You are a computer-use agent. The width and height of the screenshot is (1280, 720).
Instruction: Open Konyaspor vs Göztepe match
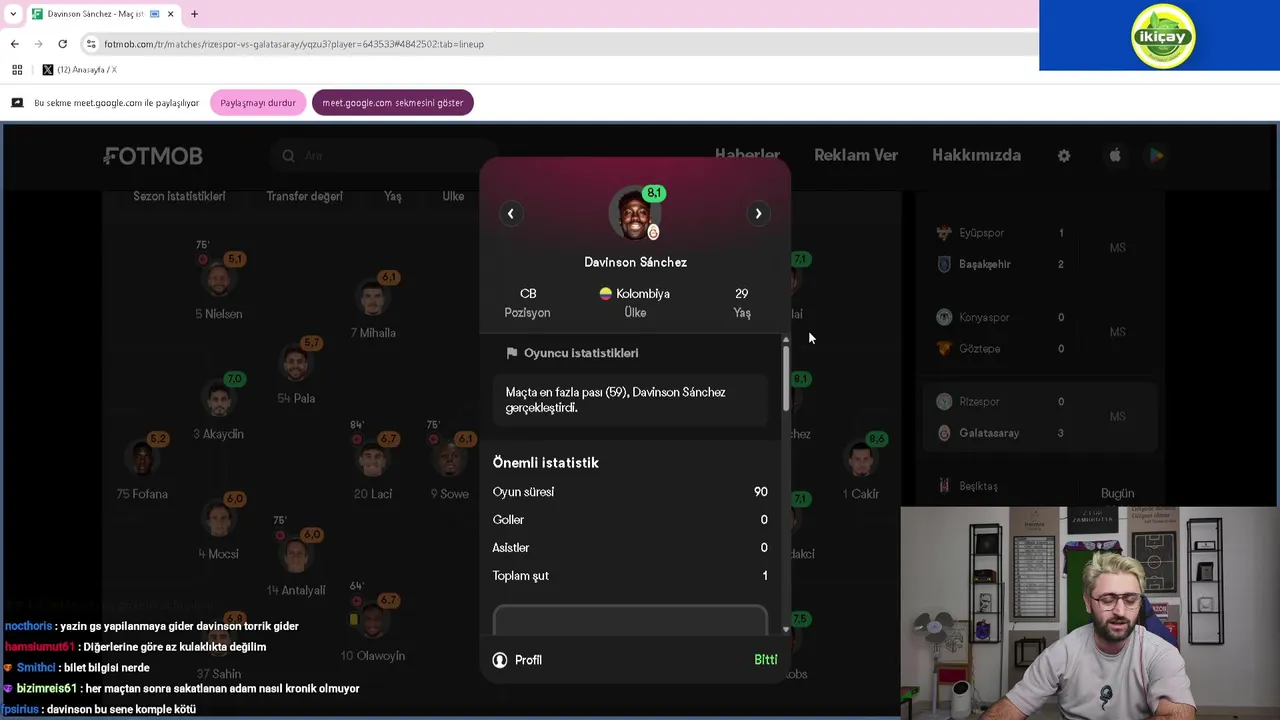pyautogui.click(x=1040, y=333)
